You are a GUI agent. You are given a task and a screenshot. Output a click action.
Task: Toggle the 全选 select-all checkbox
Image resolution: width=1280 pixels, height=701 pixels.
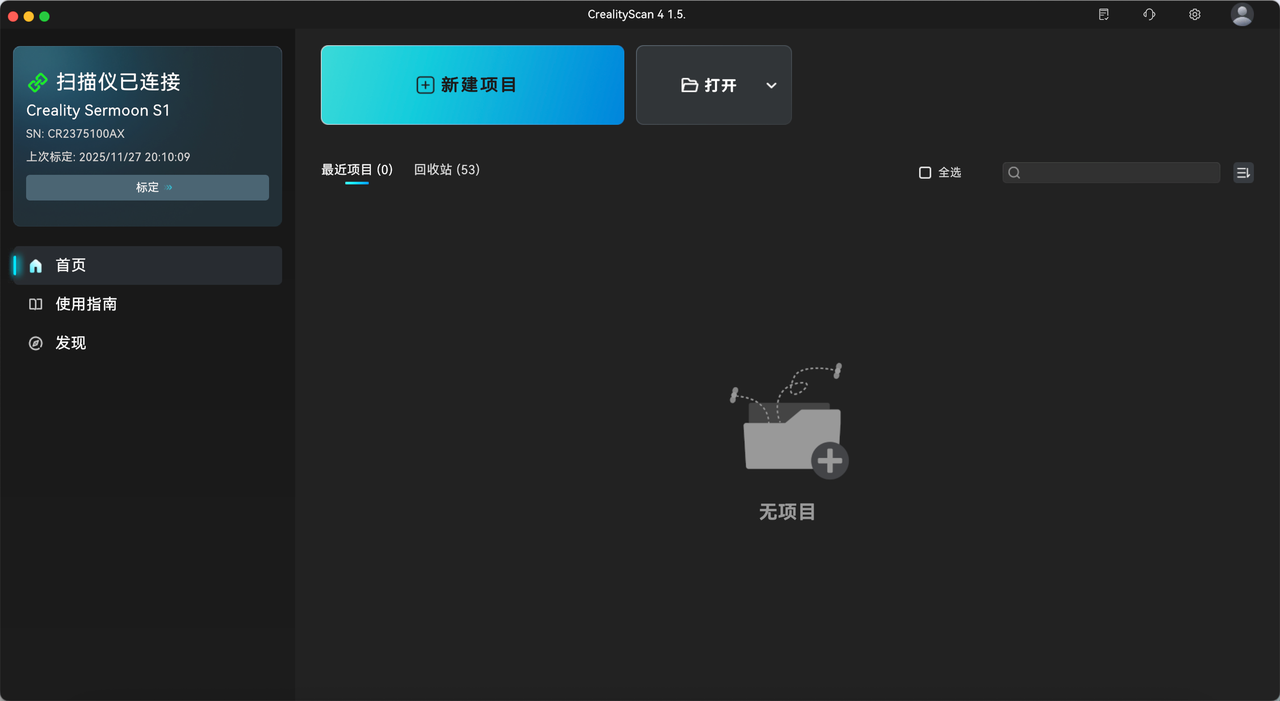click(925, 173)
